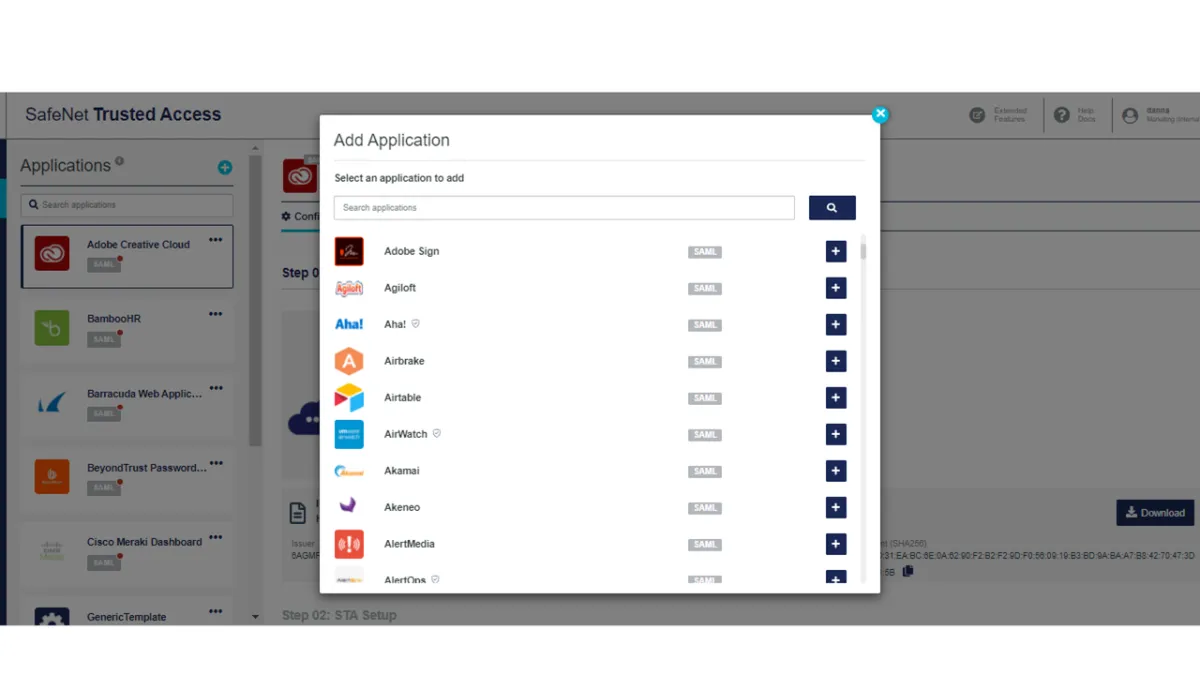Open the GenericTemplate three-dot menu
The height and width of the screenshot is (675, 1200).
pyautogui.click(x=215, y=611)
